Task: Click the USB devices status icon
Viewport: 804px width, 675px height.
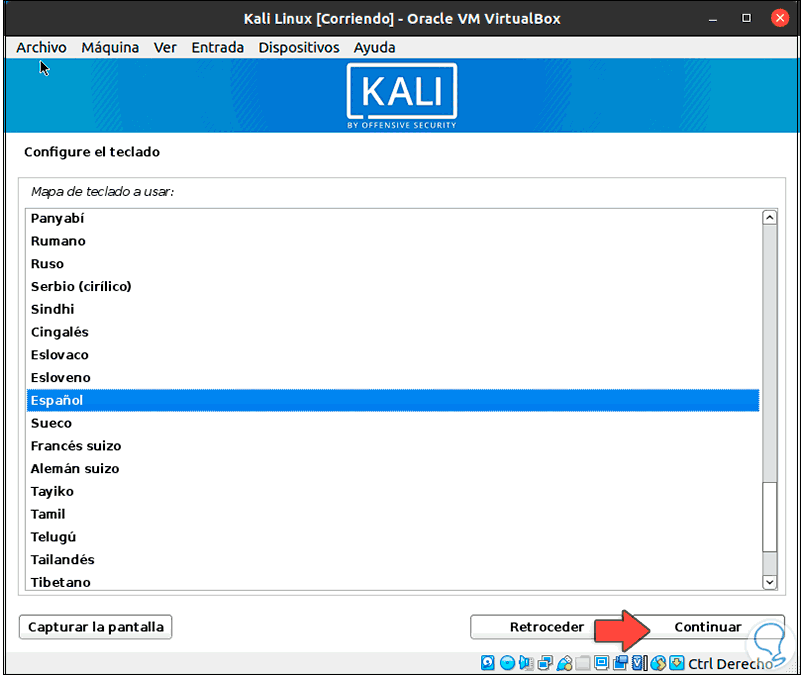Action: [564, 663]
